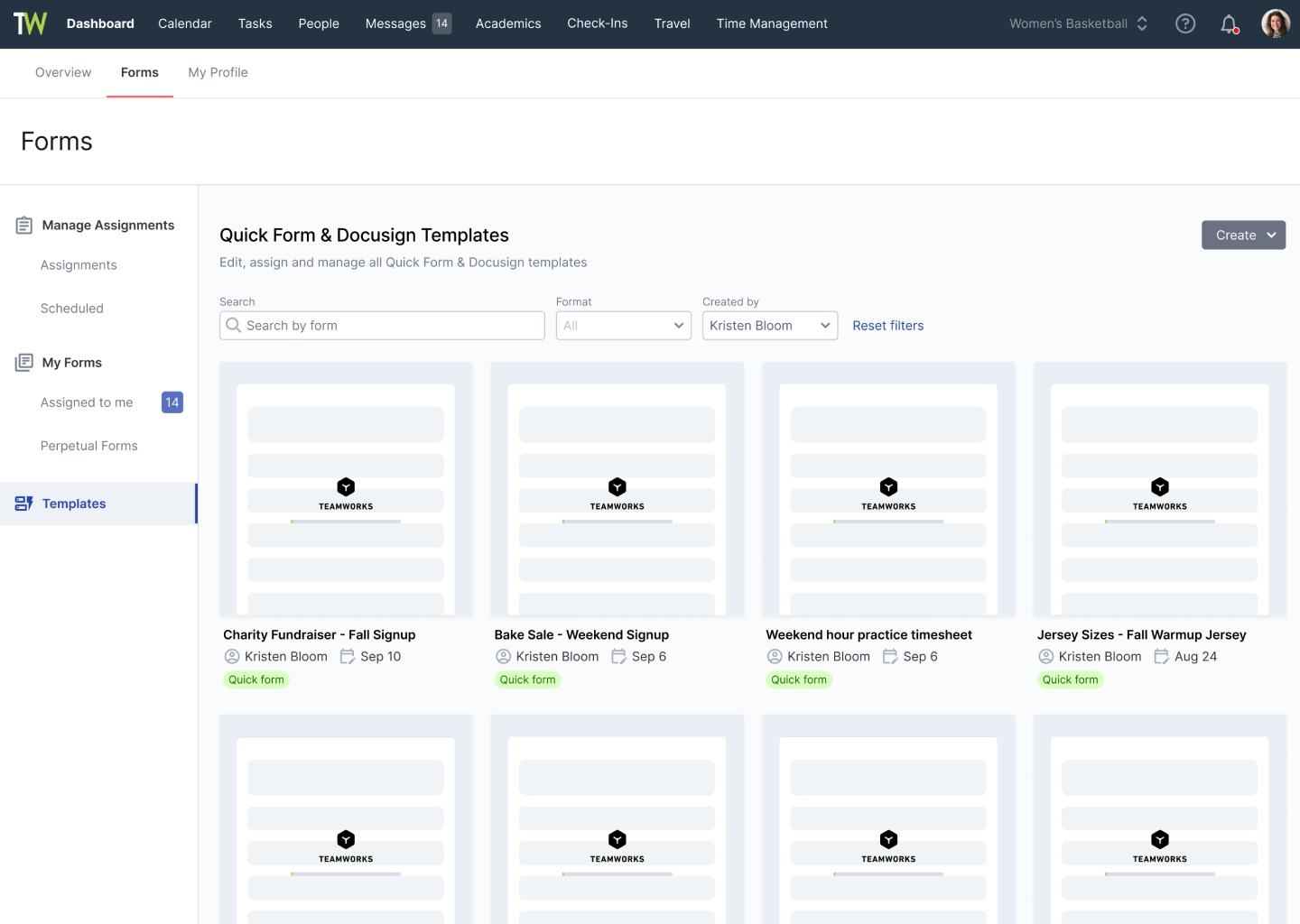
Task: Switch to the My Profile tab
Action: (x=218, y=72)
